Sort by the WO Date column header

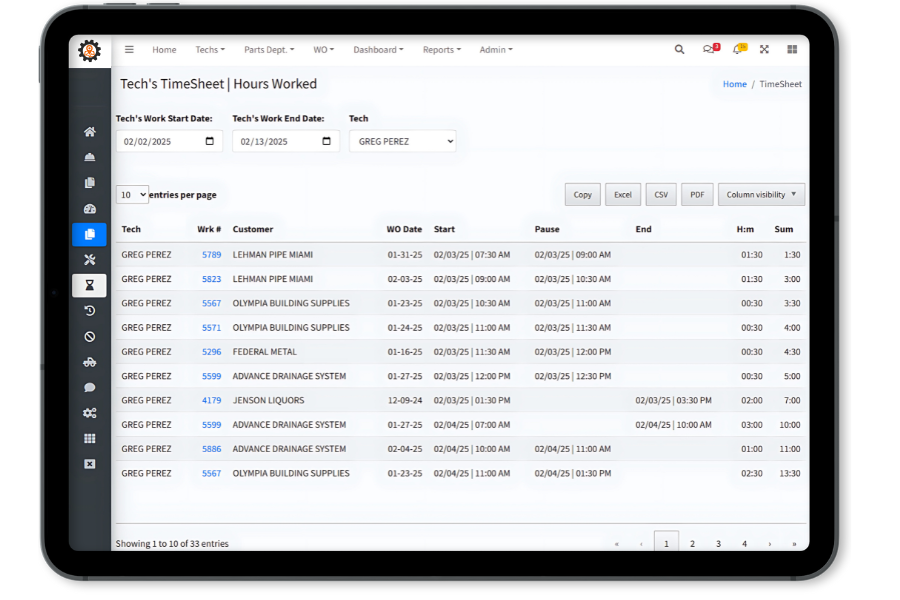404,229
